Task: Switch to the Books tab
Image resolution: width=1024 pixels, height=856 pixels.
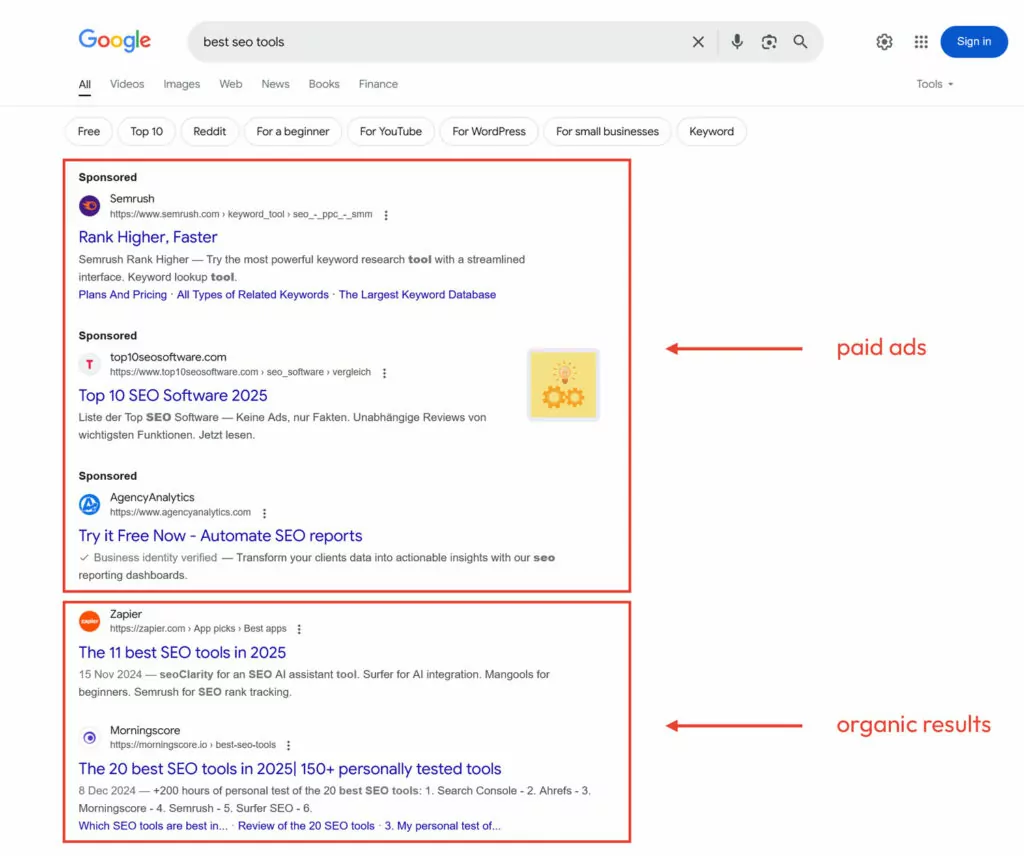Action: (x=324, y=84)
